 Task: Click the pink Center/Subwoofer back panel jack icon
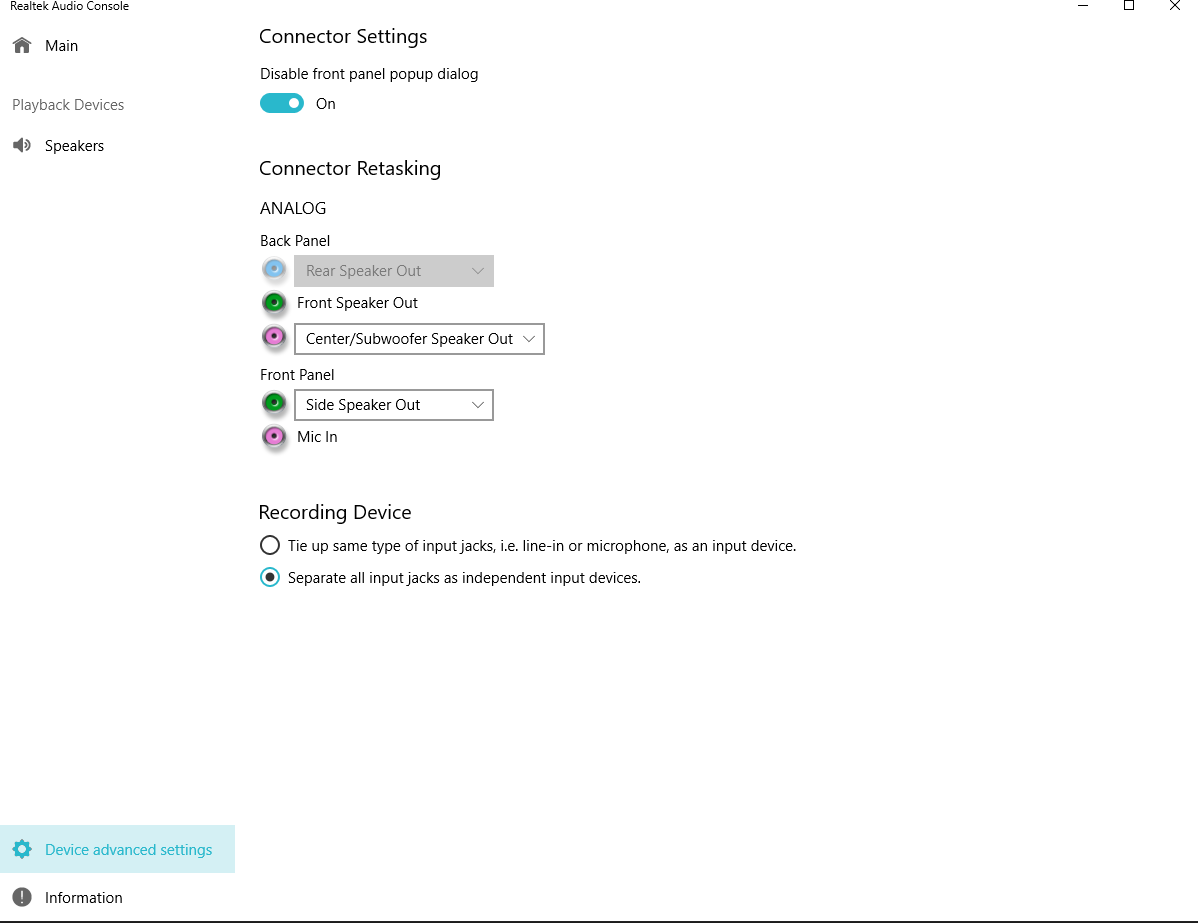274,338
